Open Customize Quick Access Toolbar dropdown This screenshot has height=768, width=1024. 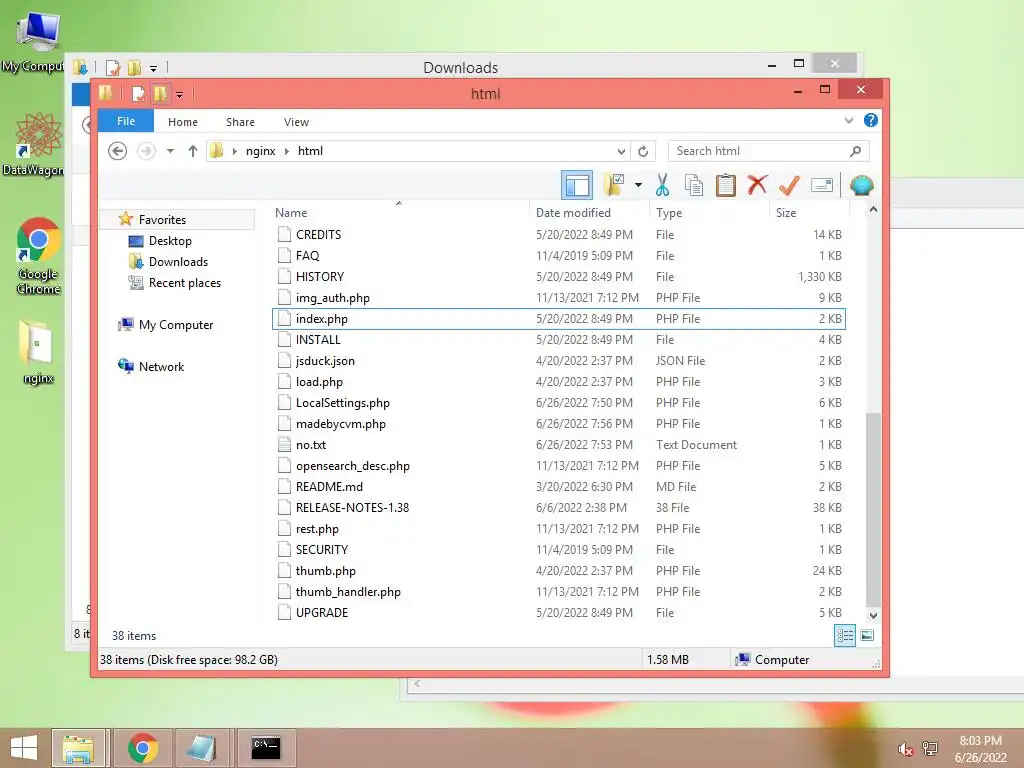(179, 94)
